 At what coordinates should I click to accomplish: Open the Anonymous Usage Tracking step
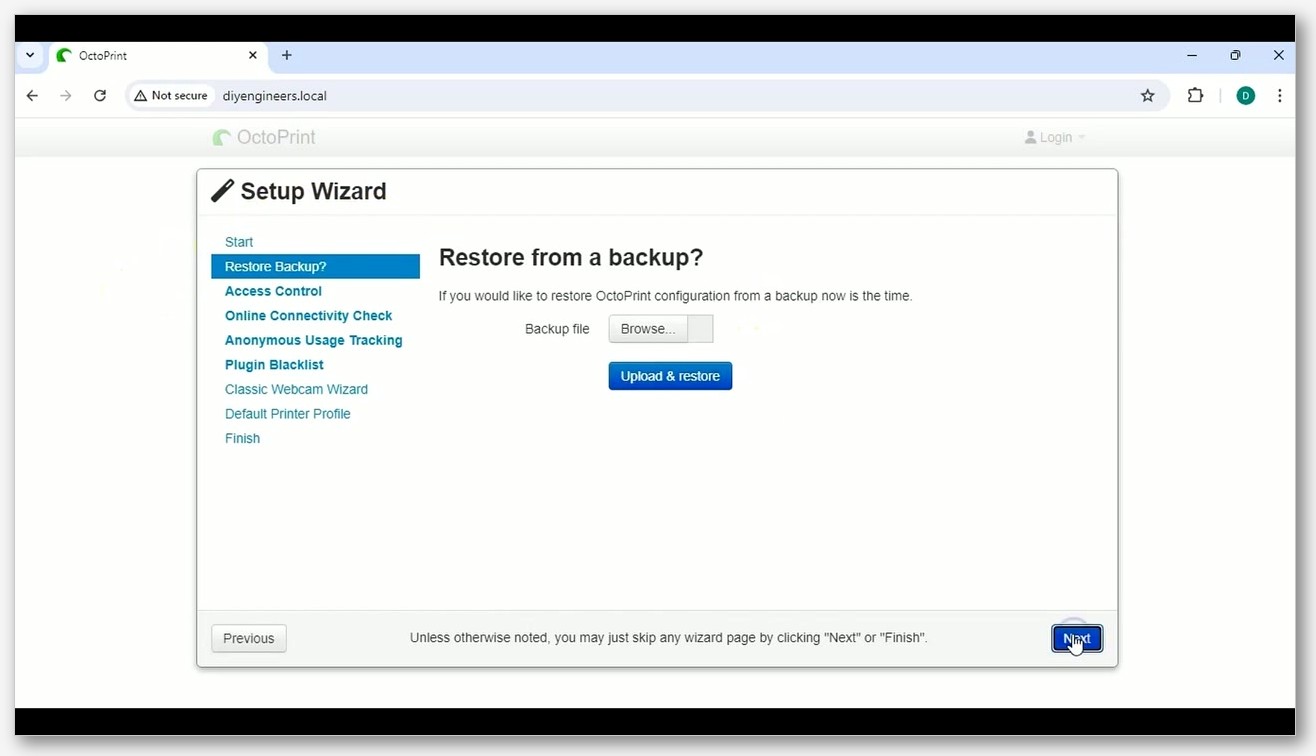(x=313, y=340)
